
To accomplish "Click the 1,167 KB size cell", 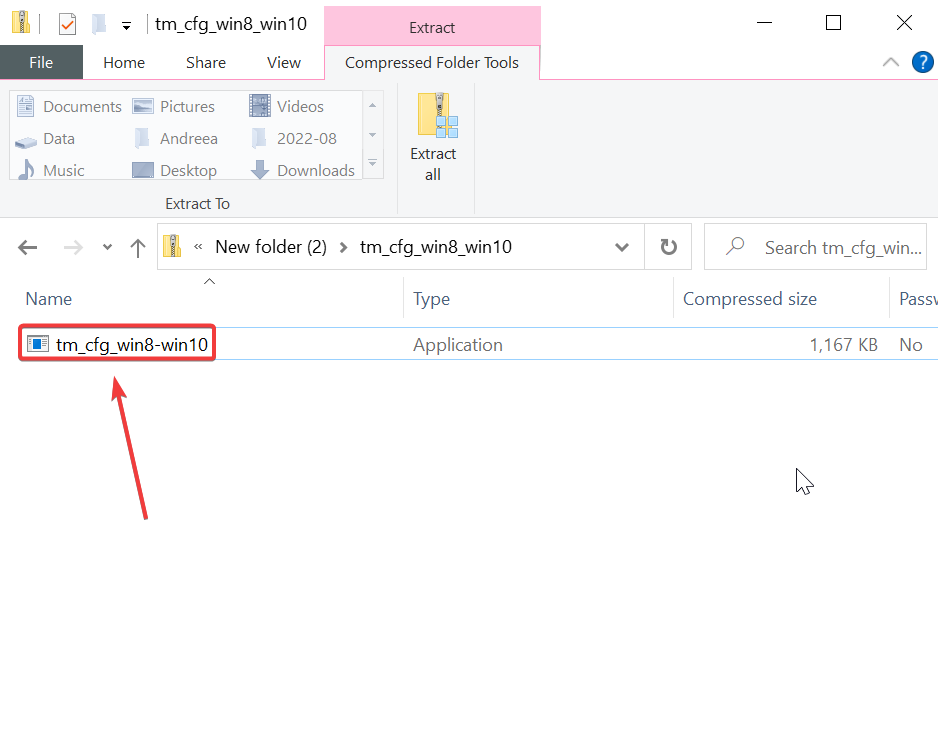I will (x=843, y=344).
